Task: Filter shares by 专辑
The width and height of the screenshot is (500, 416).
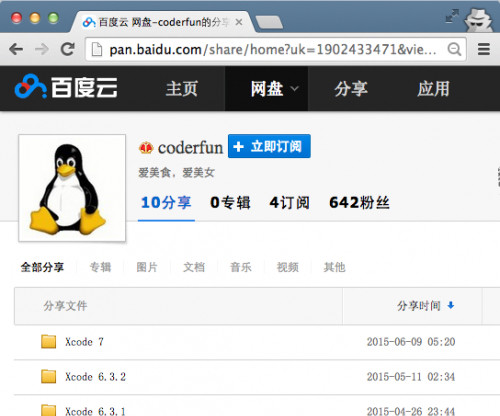Action: pos(100,267)
